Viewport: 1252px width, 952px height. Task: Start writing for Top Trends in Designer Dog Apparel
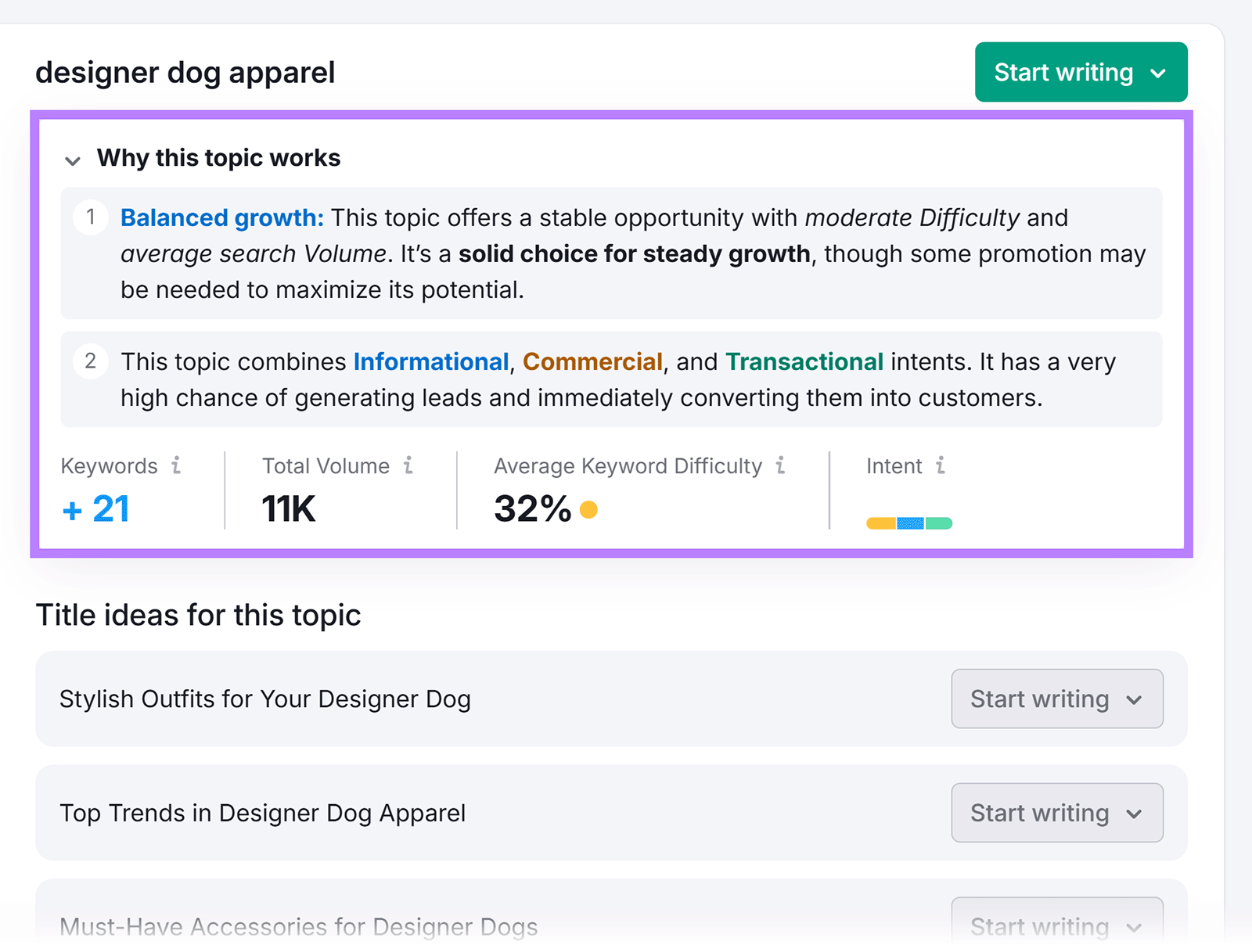pyautogui.click(x=1040, y=814)
